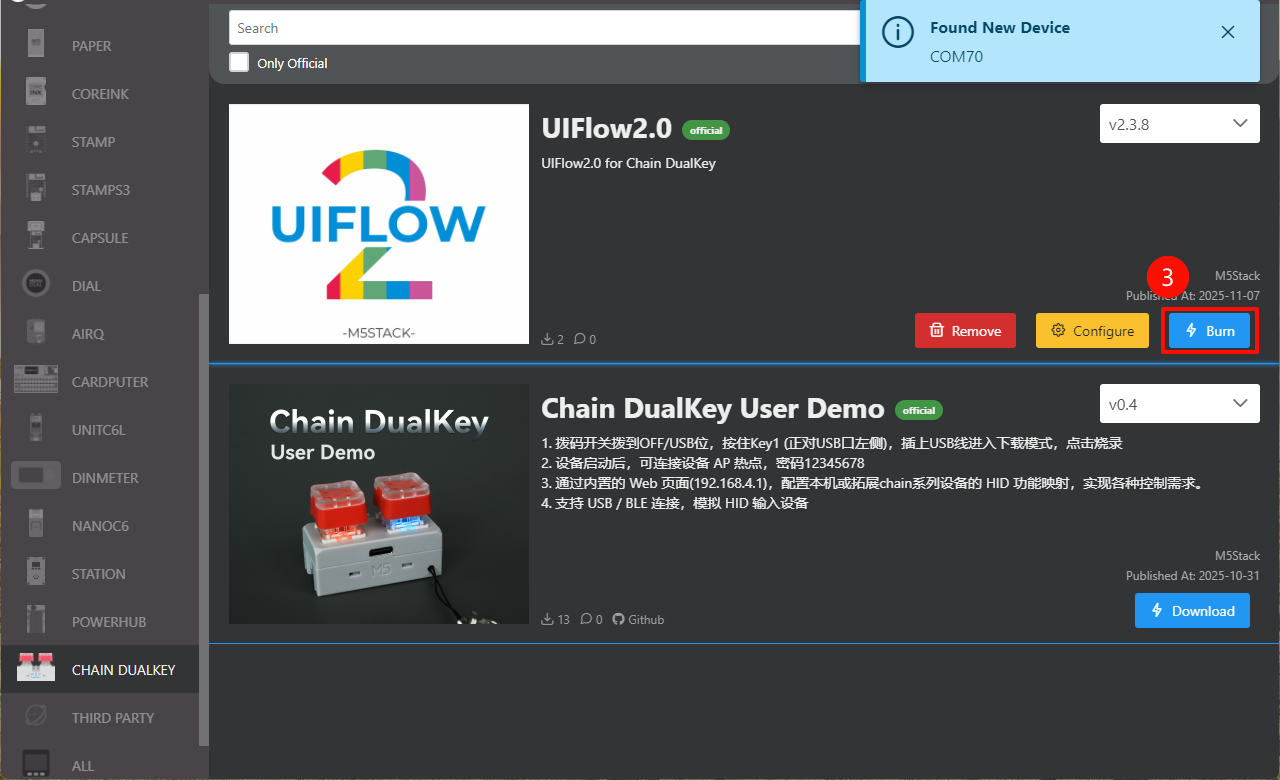This screenshot has height=780, width=1280.
Task: Pick the DIAL device icon
Action: 37,285
